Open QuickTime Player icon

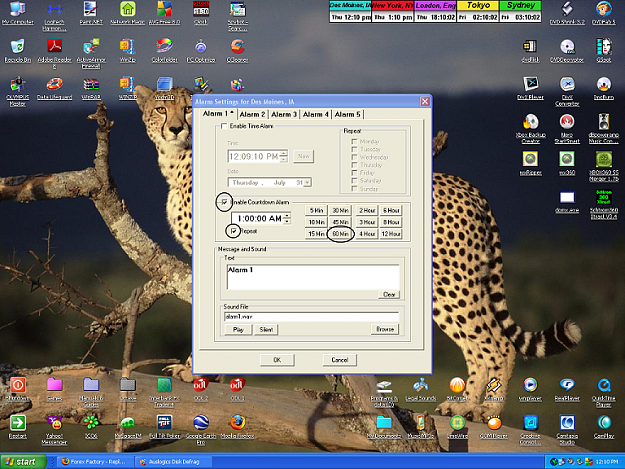click(x=604, y=392)
